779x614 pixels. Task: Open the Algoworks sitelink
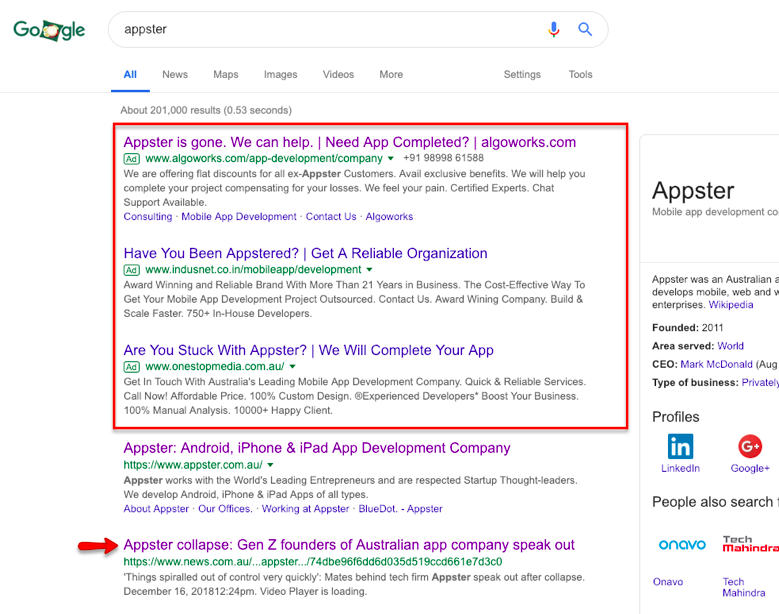(389, 217)
